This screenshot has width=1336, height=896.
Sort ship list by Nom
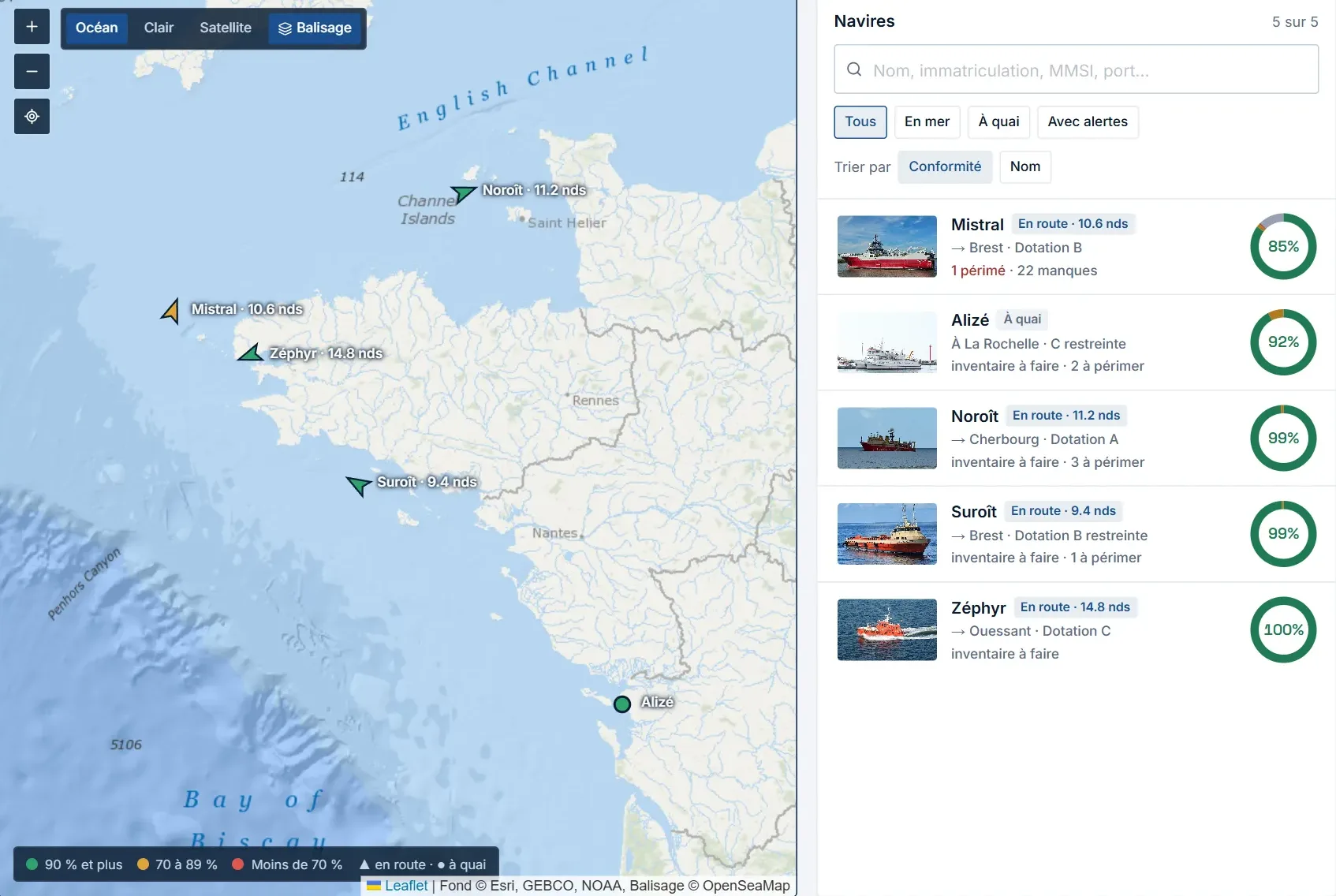point(1025,167)
